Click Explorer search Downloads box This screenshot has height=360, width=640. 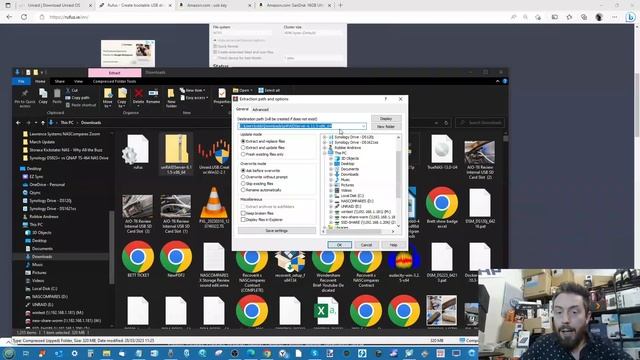(480, 122)
